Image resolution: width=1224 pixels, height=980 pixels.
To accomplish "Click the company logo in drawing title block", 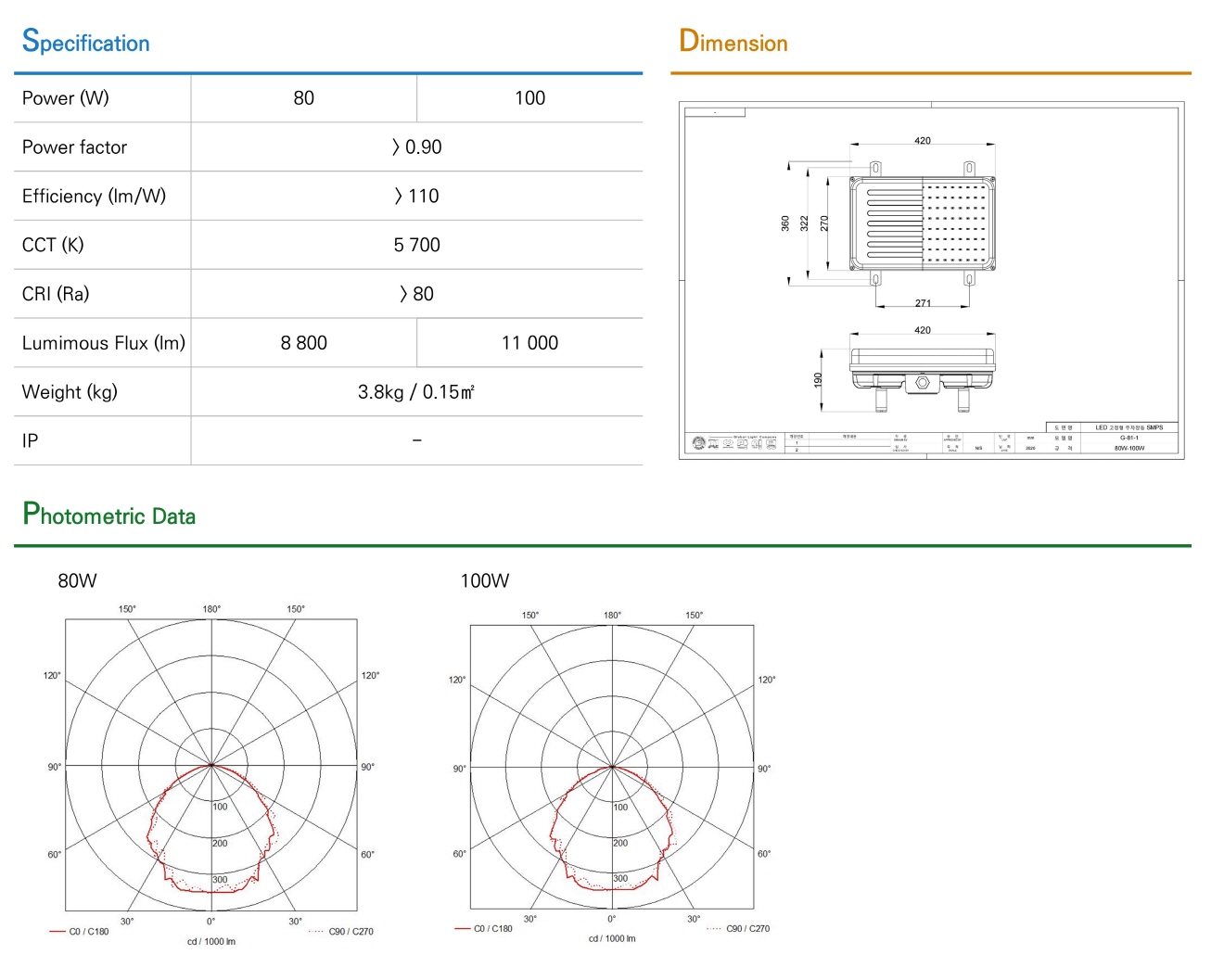I will point(699,443).
